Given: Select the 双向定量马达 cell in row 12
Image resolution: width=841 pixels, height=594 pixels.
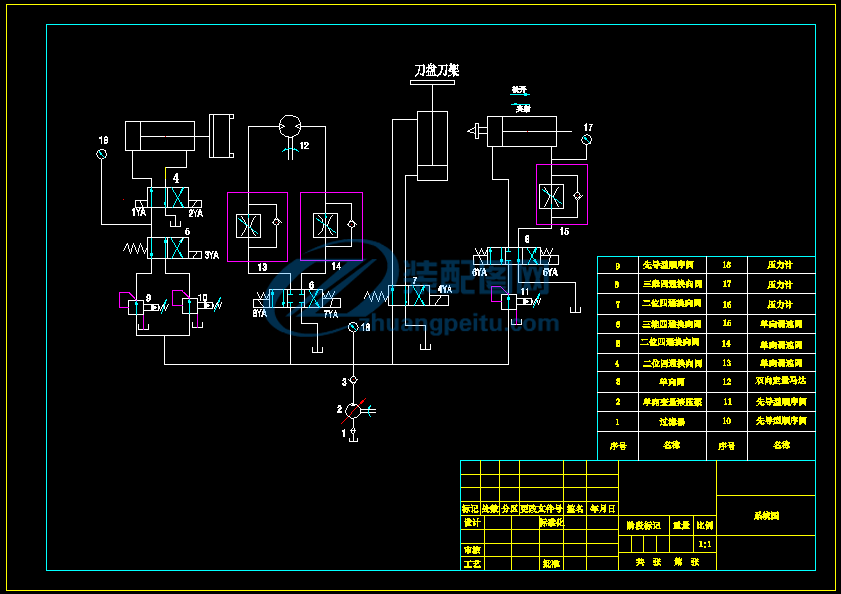Looking at the screenshot, I should coord(781,381).
